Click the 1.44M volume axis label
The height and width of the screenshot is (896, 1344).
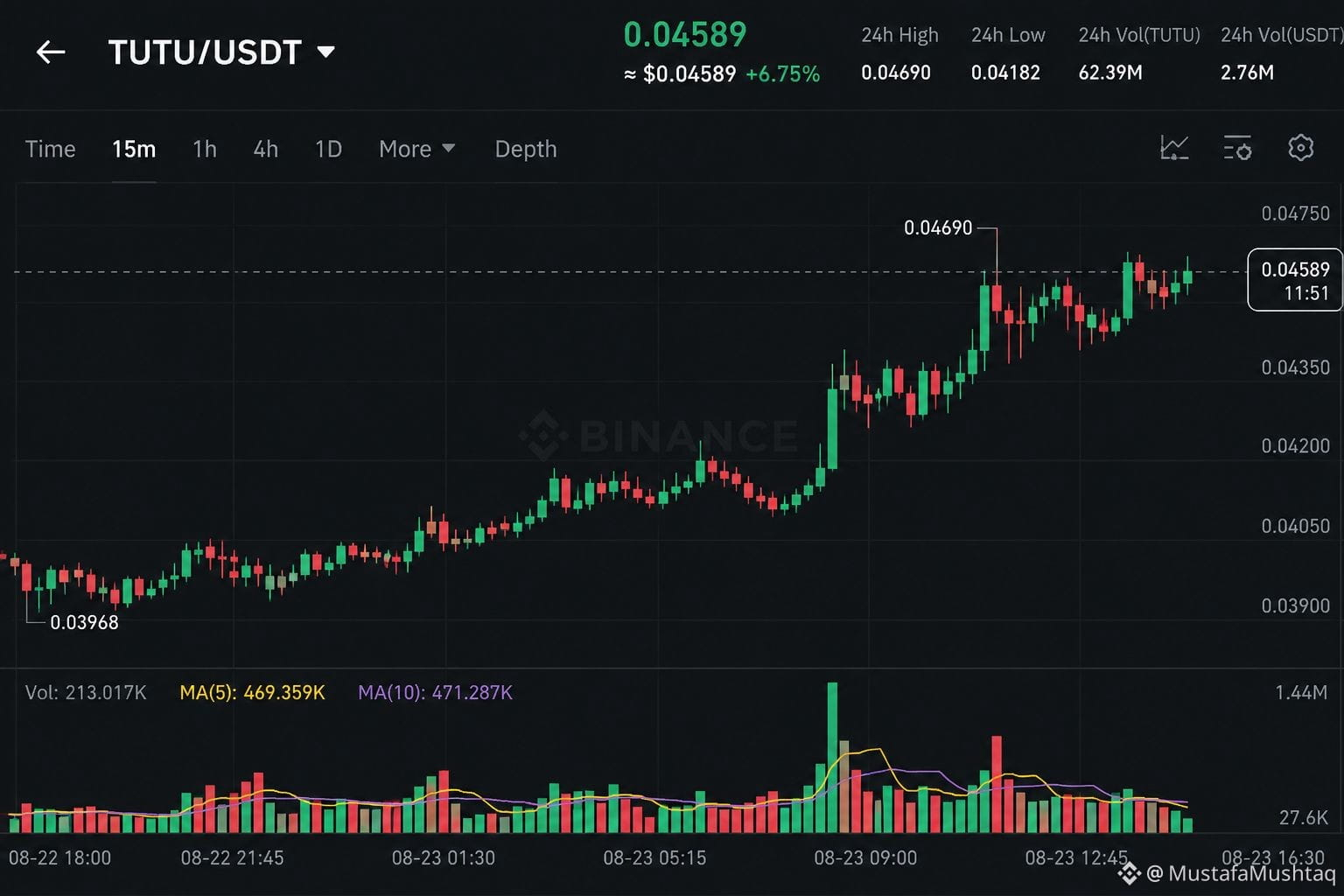1301,693
